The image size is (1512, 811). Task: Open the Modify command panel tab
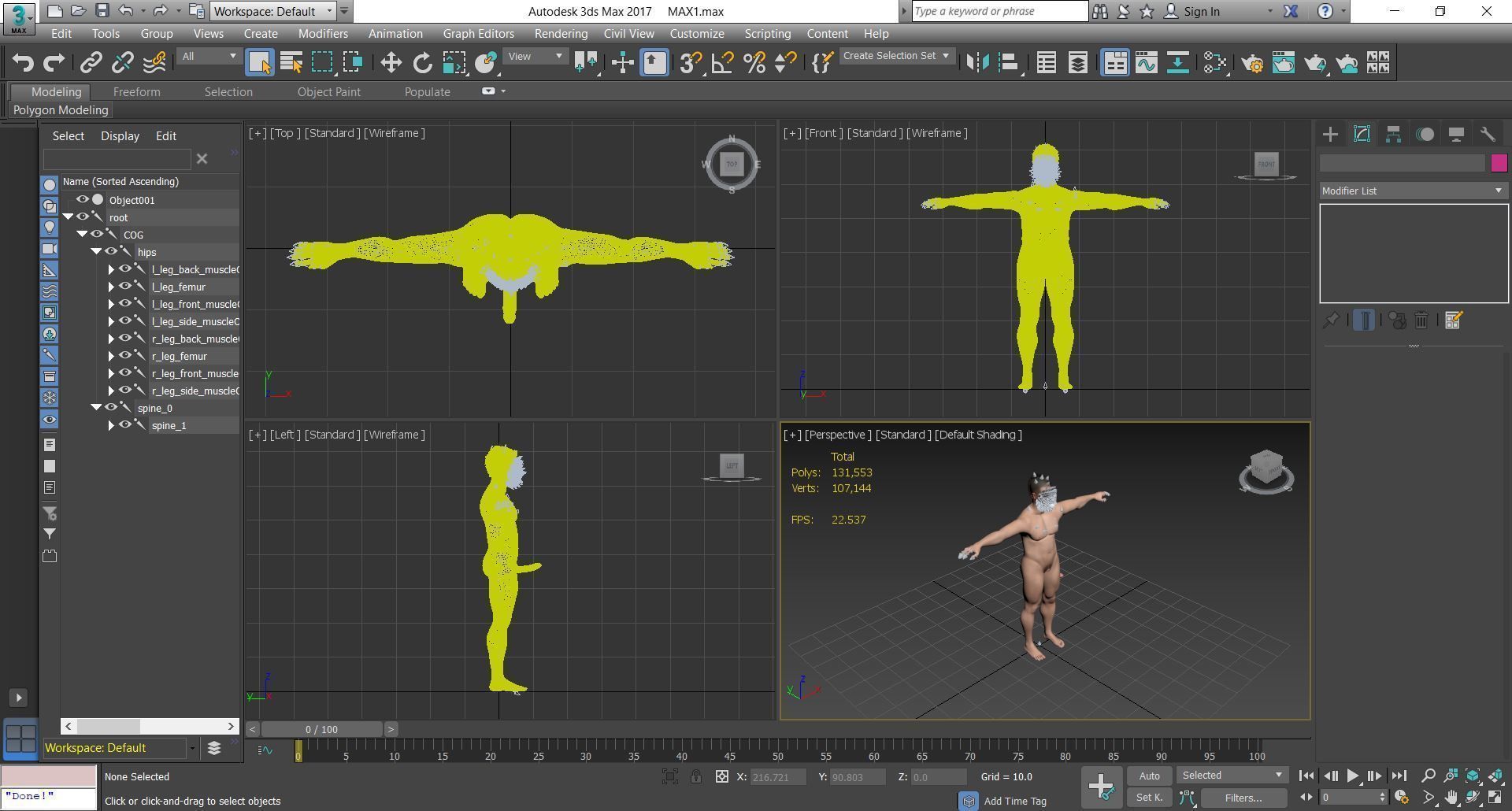click(x=1362, y=134)
